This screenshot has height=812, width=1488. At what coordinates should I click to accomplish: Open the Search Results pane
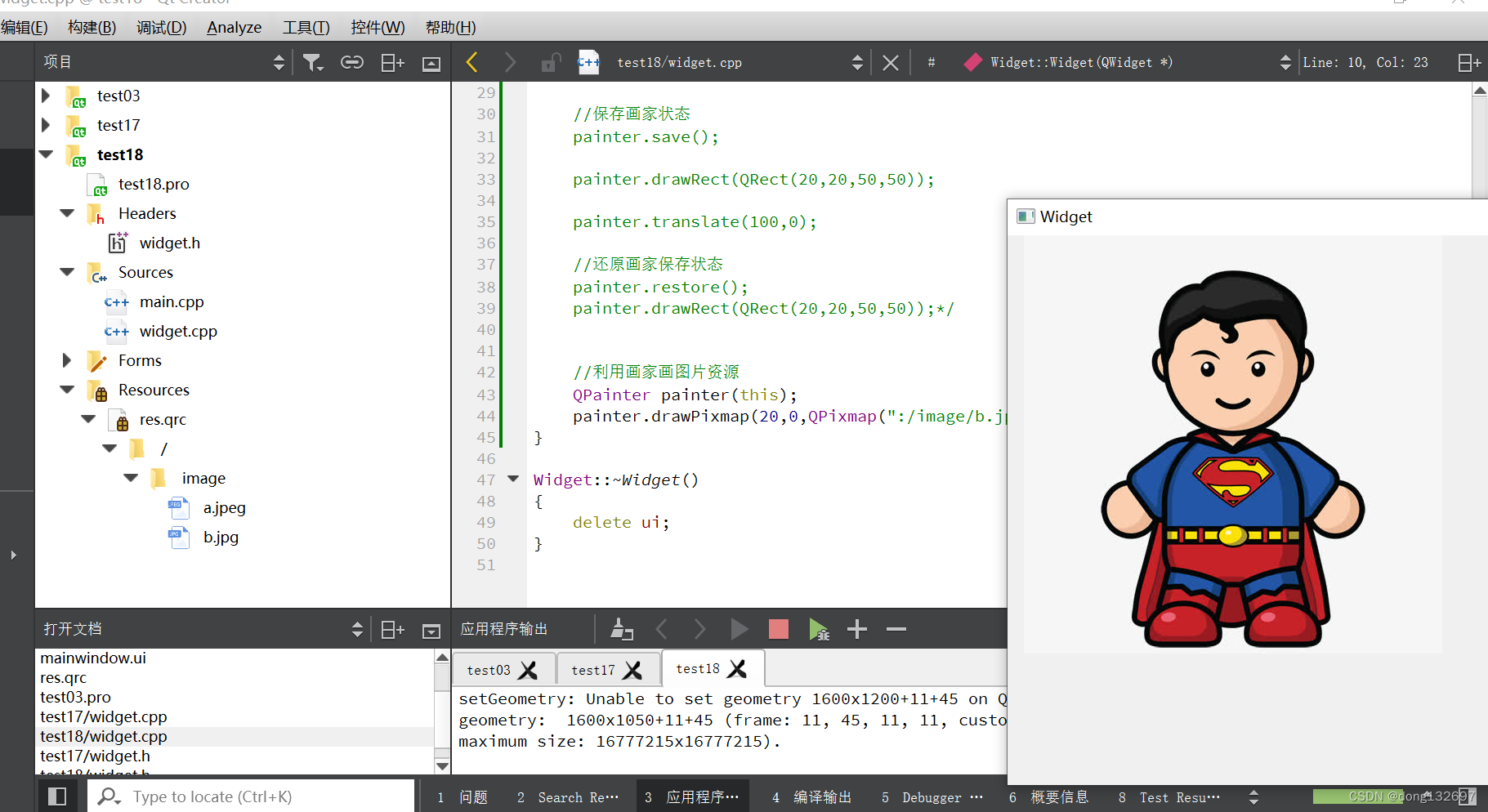coord(568,797)
